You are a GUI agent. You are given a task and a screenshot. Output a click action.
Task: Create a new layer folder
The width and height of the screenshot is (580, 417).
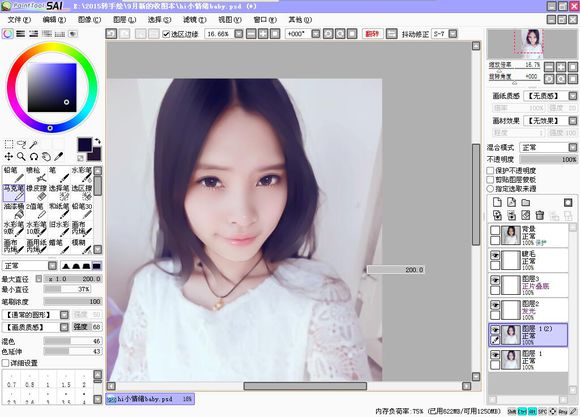(x=526, y=202)
